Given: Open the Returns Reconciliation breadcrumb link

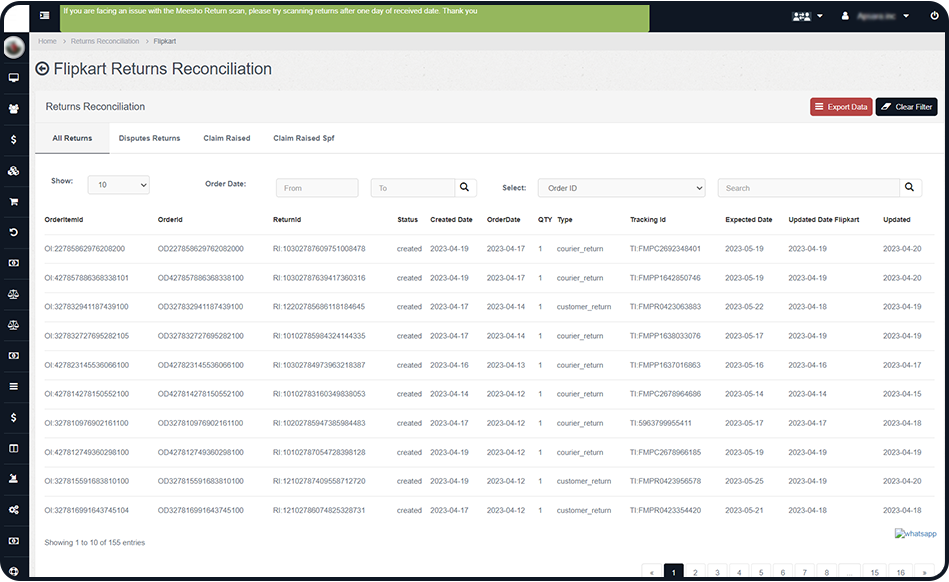Looking at the screenshot, I should pyautogui.click(x=105, y=41).
